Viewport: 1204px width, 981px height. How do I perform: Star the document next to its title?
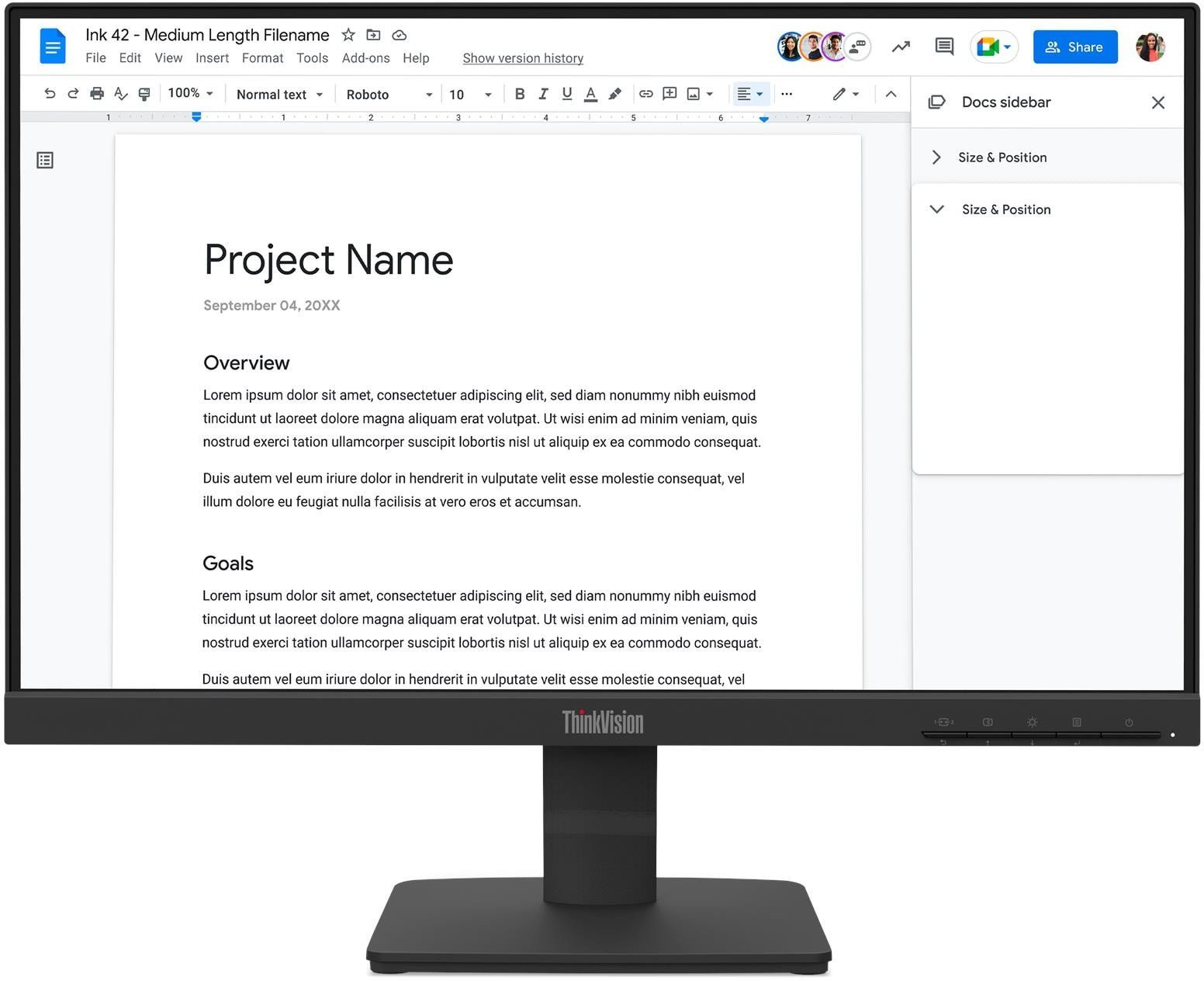coord(348,35)
